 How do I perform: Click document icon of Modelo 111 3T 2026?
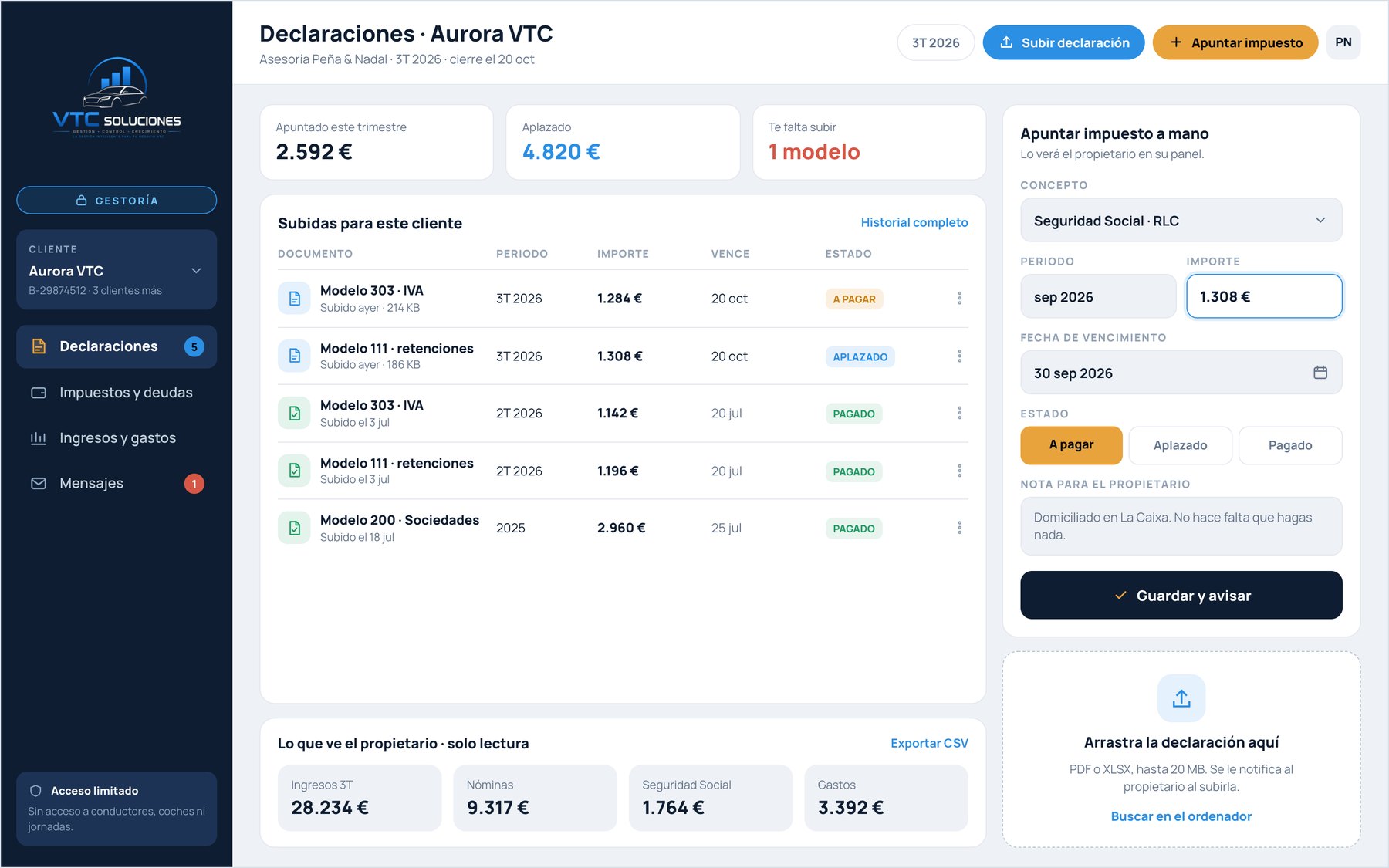[294, 356]
